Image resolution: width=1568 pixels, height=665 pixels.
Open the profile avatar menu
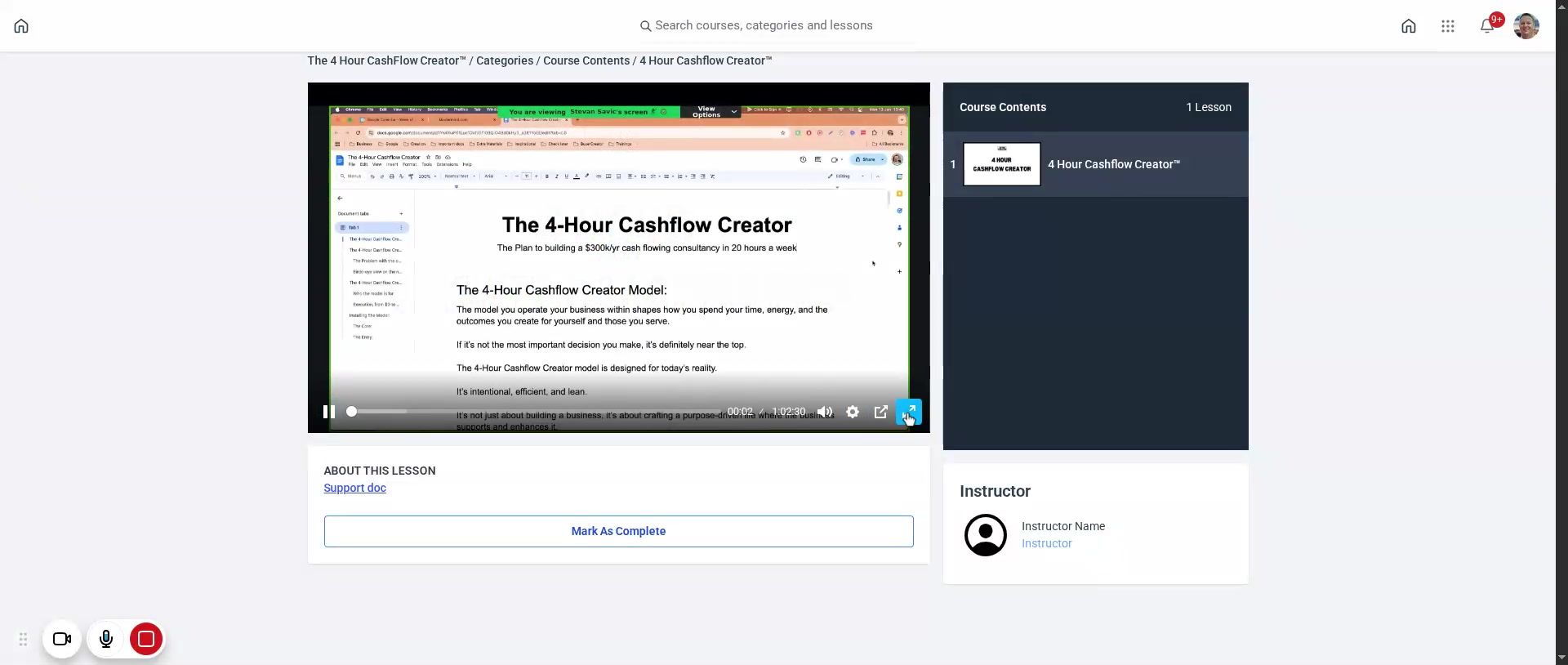[x=1526, y=26]
